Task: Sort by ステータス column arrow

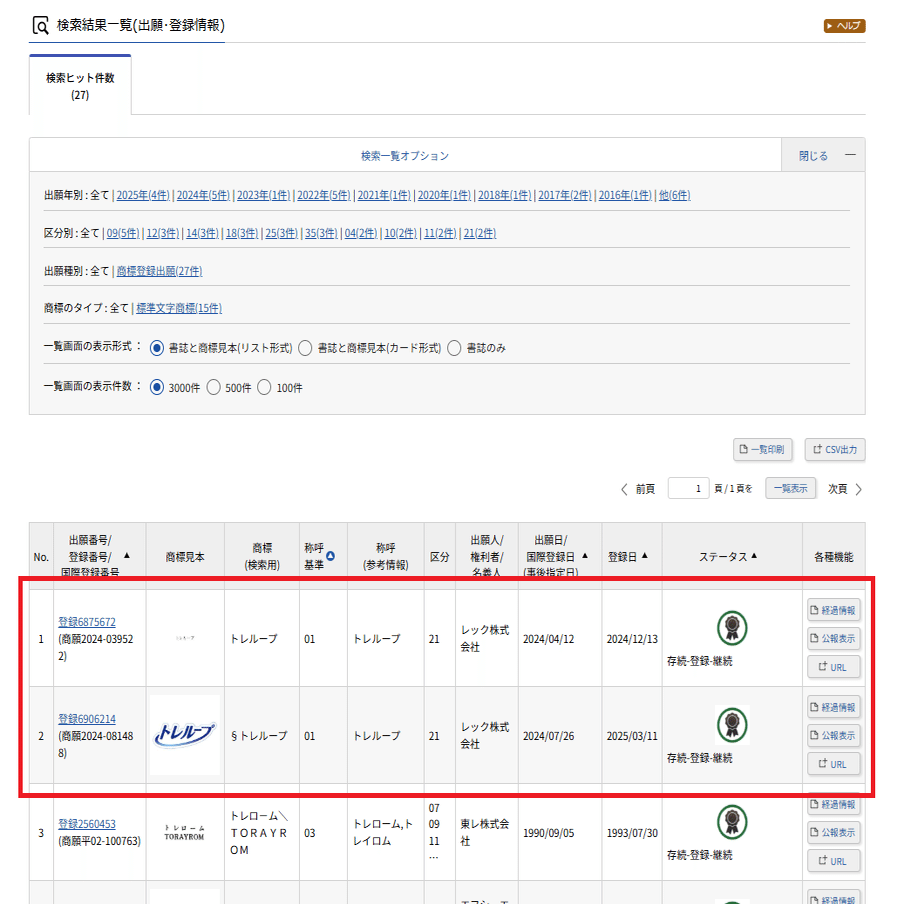Action: tap(754, 556)
